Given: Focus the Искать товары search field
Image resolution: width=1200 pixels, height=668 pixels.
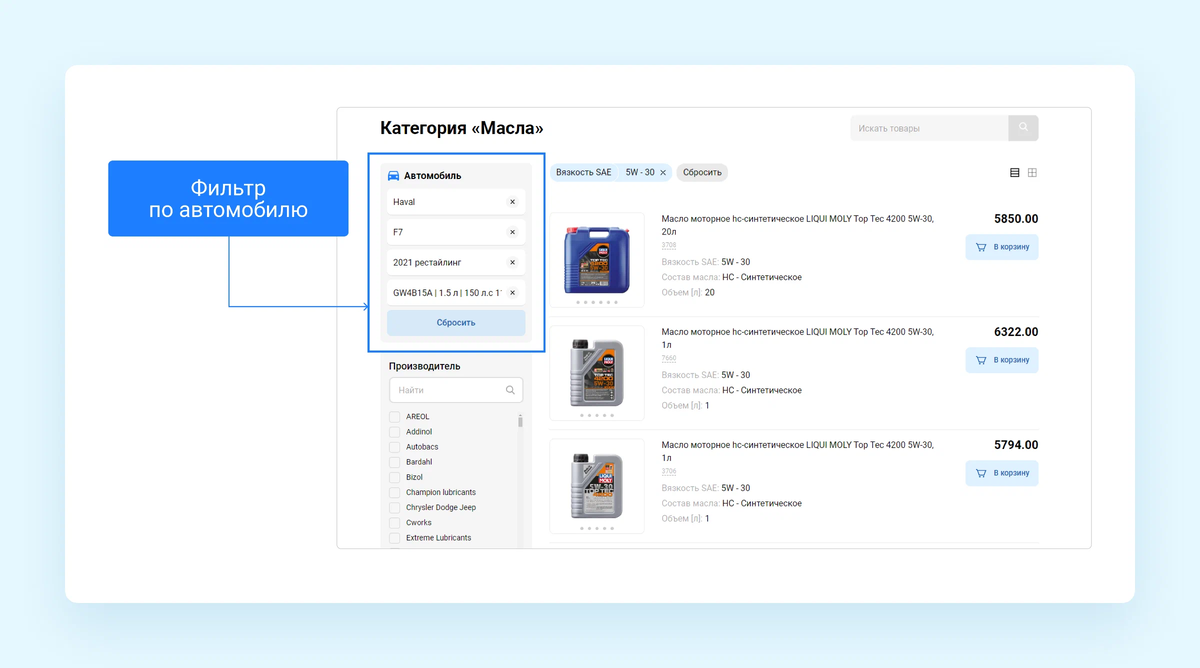Looking at the screenshot, I should pos(929,128).
